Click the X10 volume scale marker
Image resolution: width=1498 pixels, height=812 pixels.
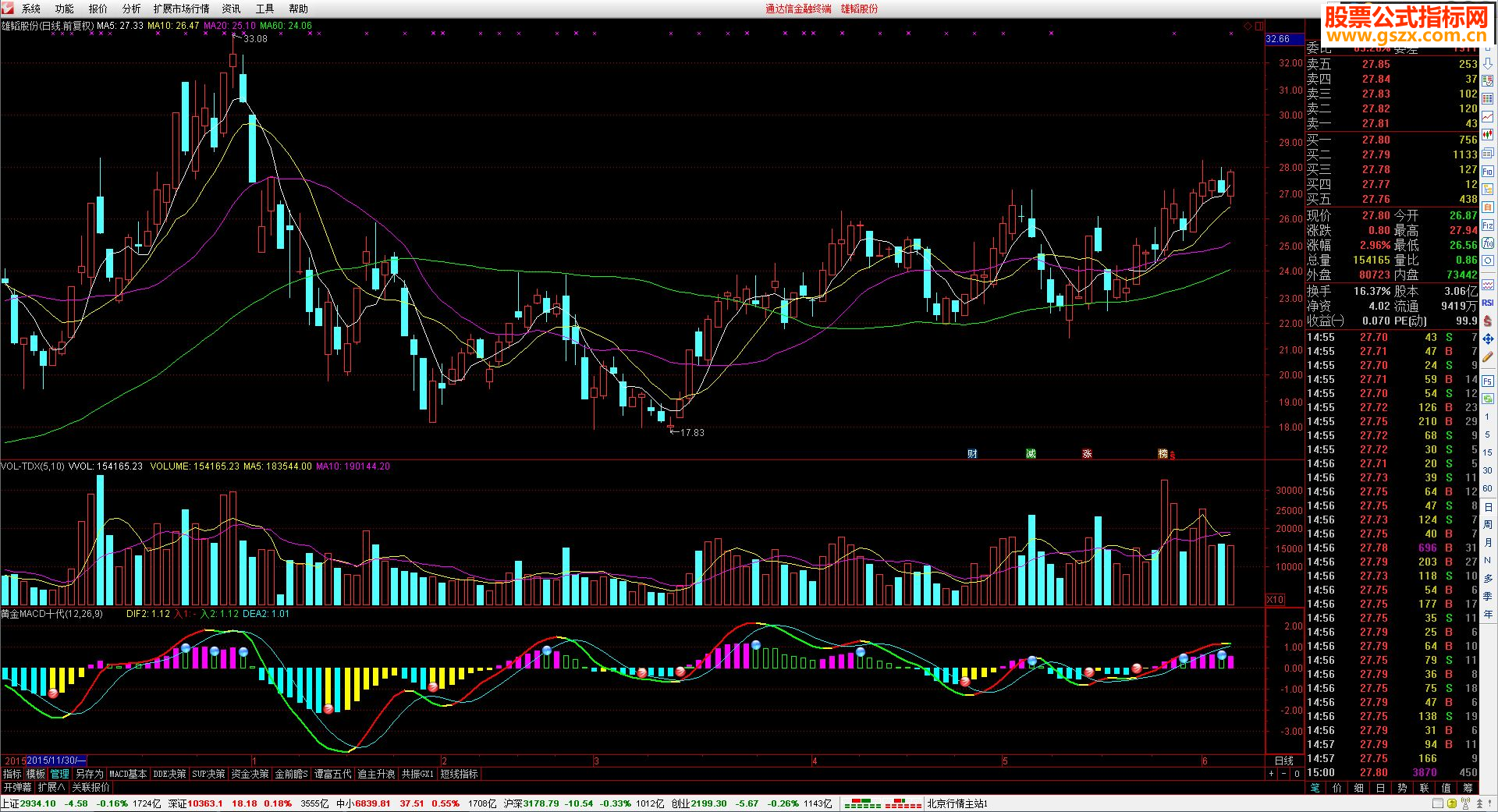pos(1275,600)
